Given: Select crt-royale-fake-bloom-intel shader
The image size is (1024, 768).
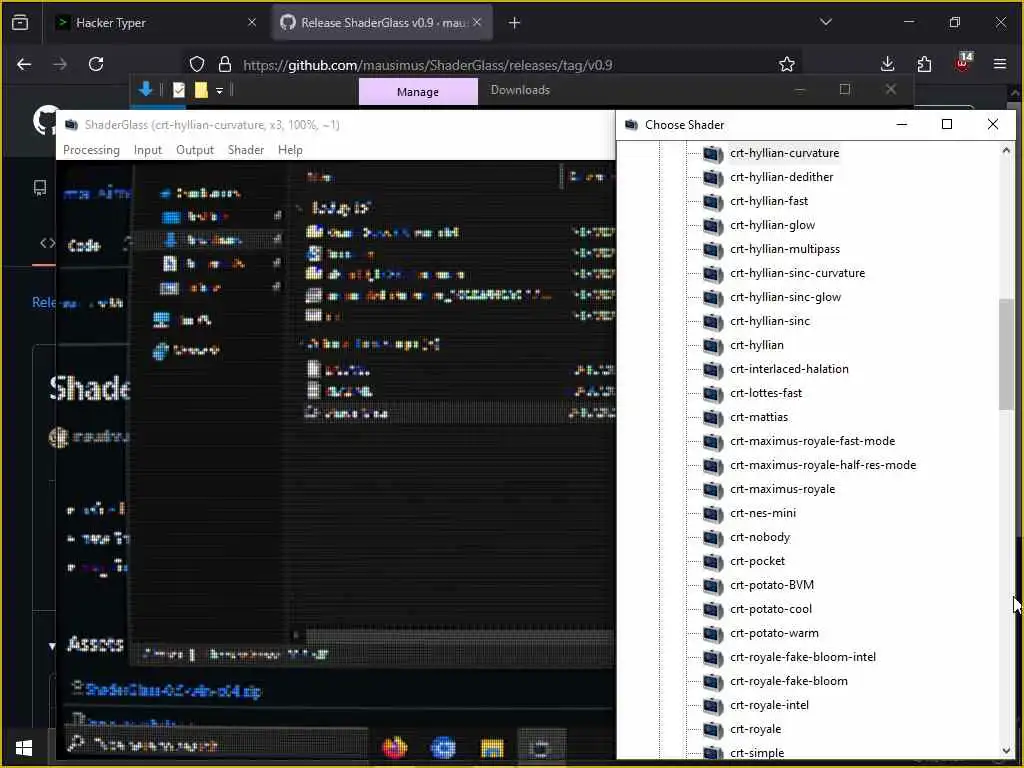Looking at the screenshot, I should tap(803, 658).
